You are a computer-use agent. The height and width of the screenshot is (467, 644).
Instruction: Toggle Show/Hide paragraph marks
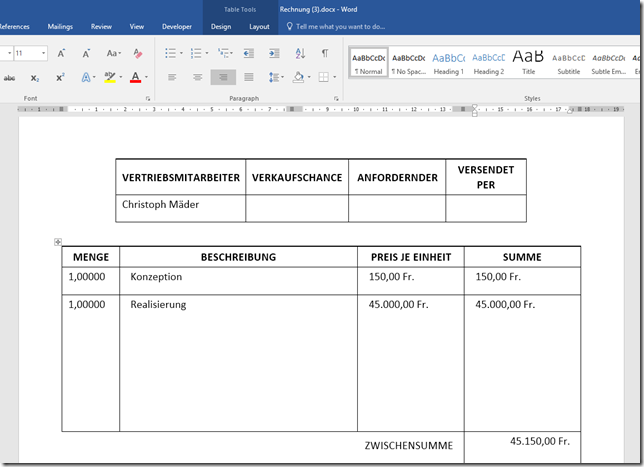pos(324,53)
